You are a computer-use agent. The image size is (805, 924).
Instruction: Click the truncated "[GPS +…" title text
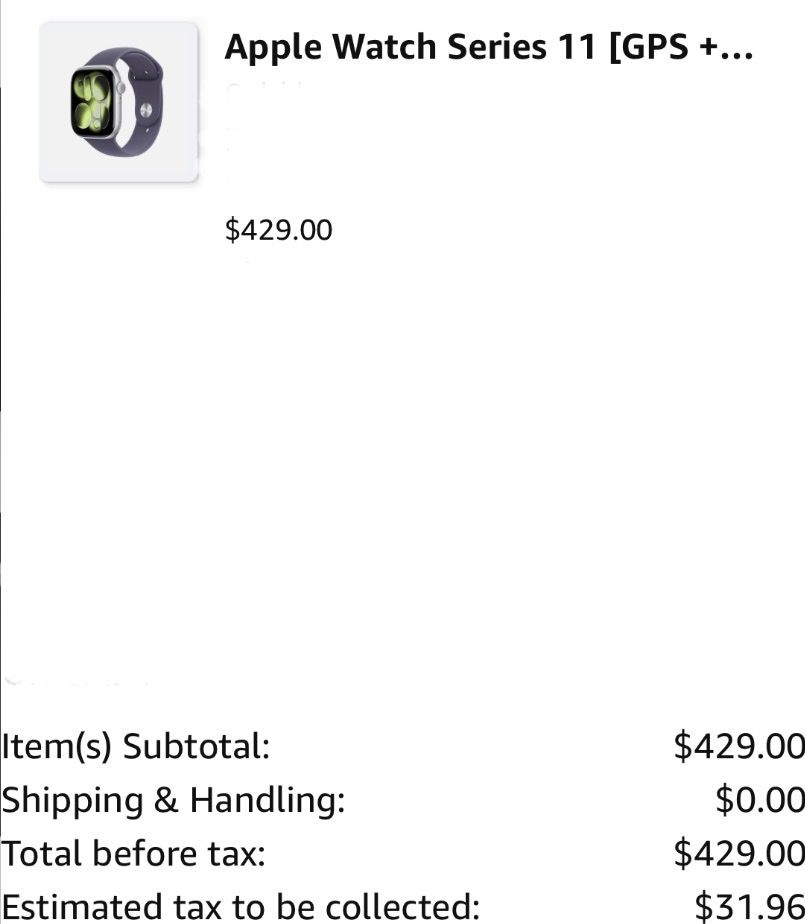pos(680,46)
